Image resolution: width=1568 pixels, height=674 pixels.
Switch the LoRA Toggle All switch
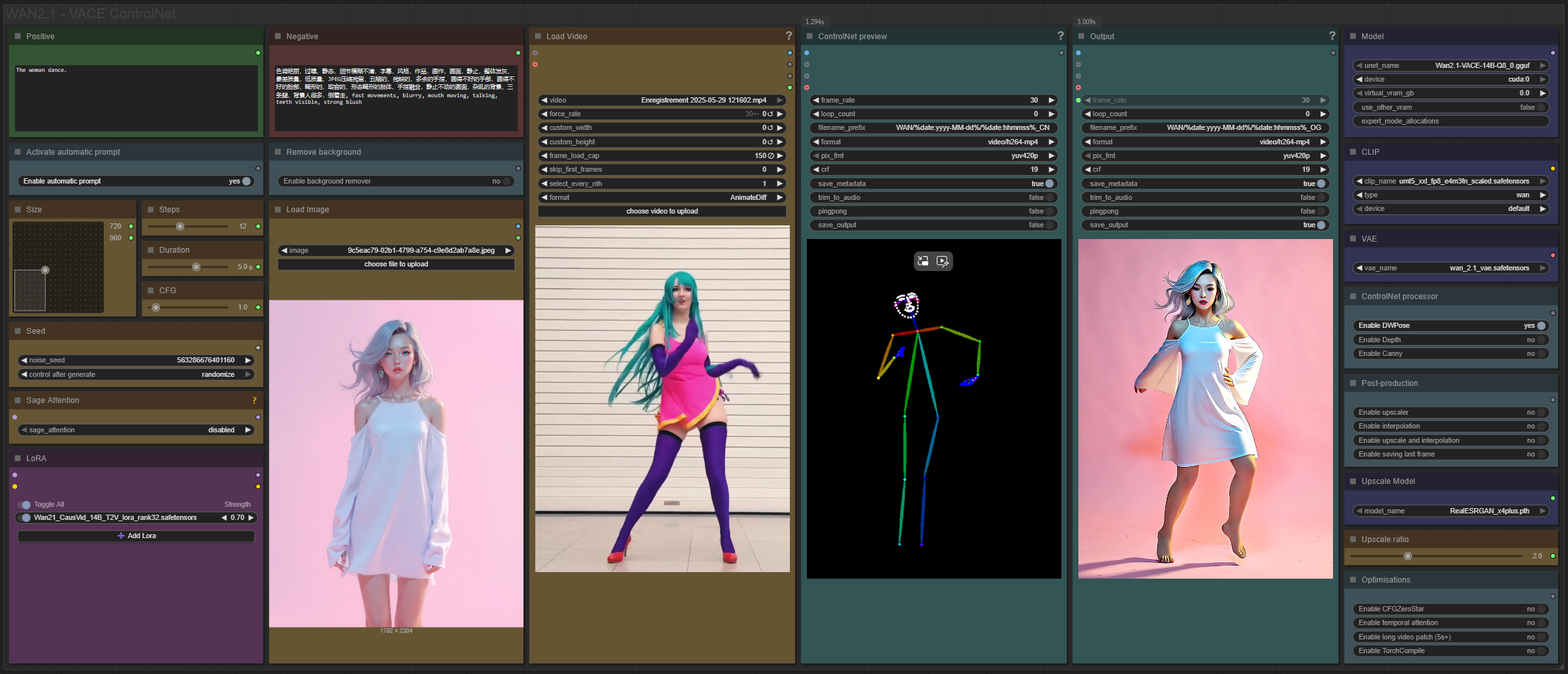pyautogui.click(x=25, y=504)
